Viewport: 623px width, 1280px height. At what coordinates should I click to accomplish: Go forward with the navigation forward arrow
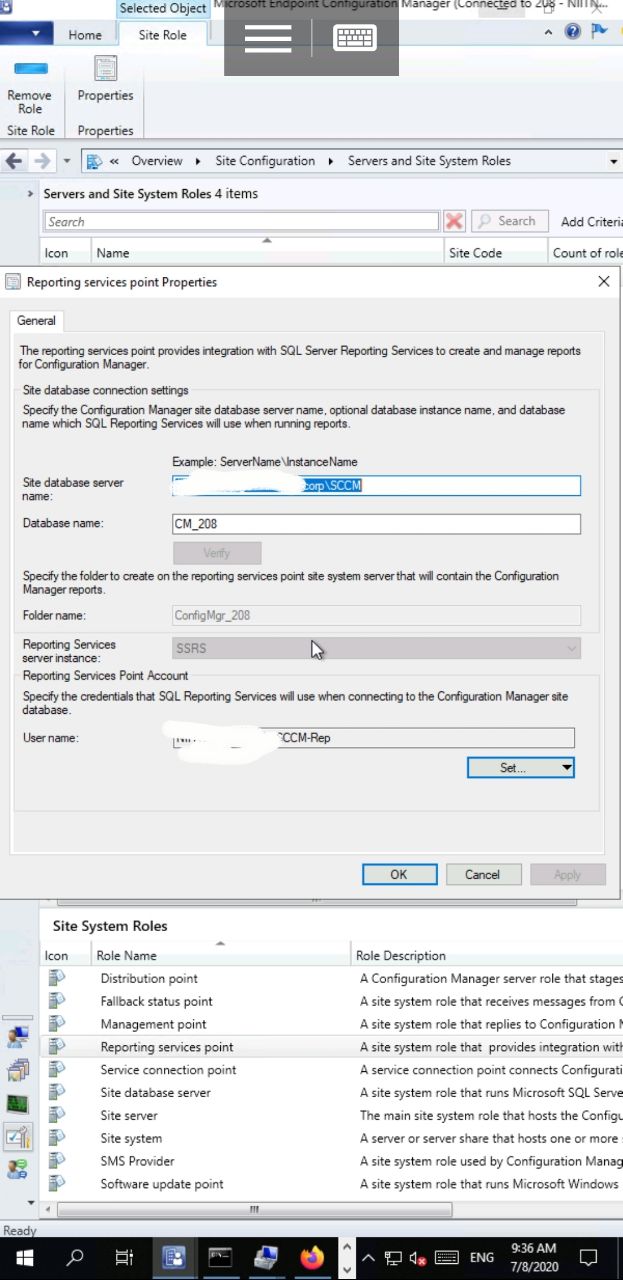42,161
